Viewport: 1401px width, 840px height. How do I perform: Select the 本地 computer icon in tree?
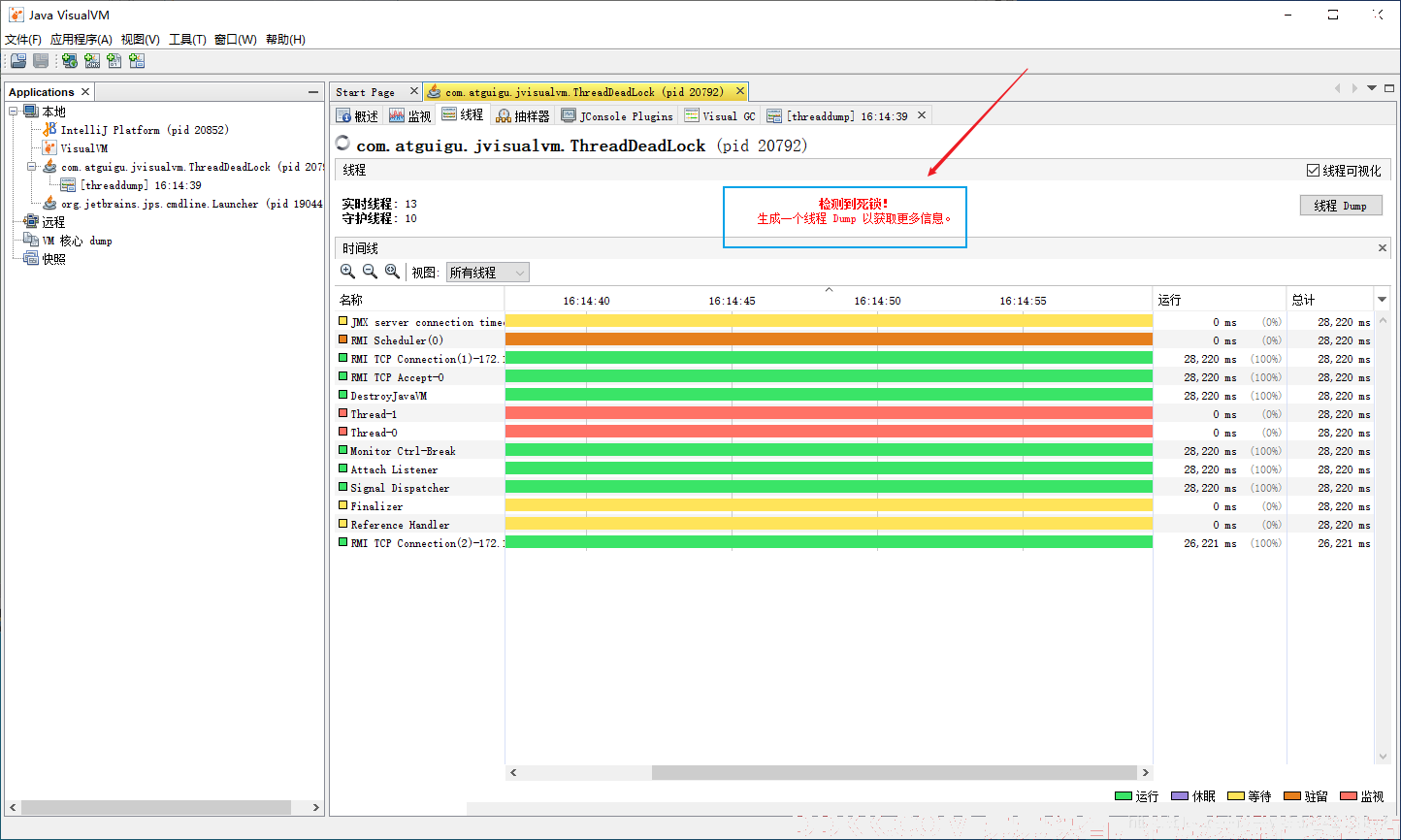31,112
